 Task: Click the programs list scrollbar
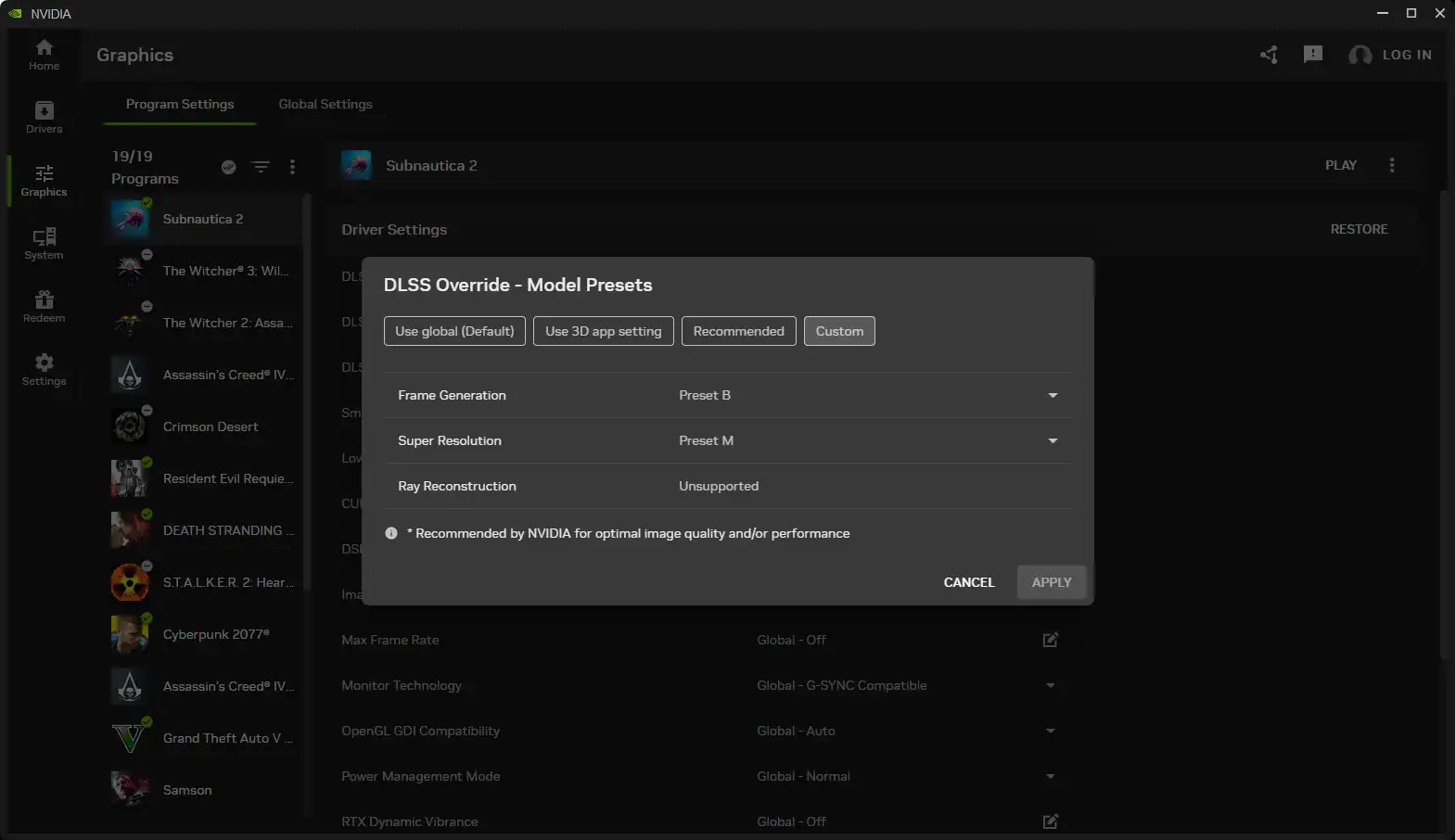[x=307, y=389]
